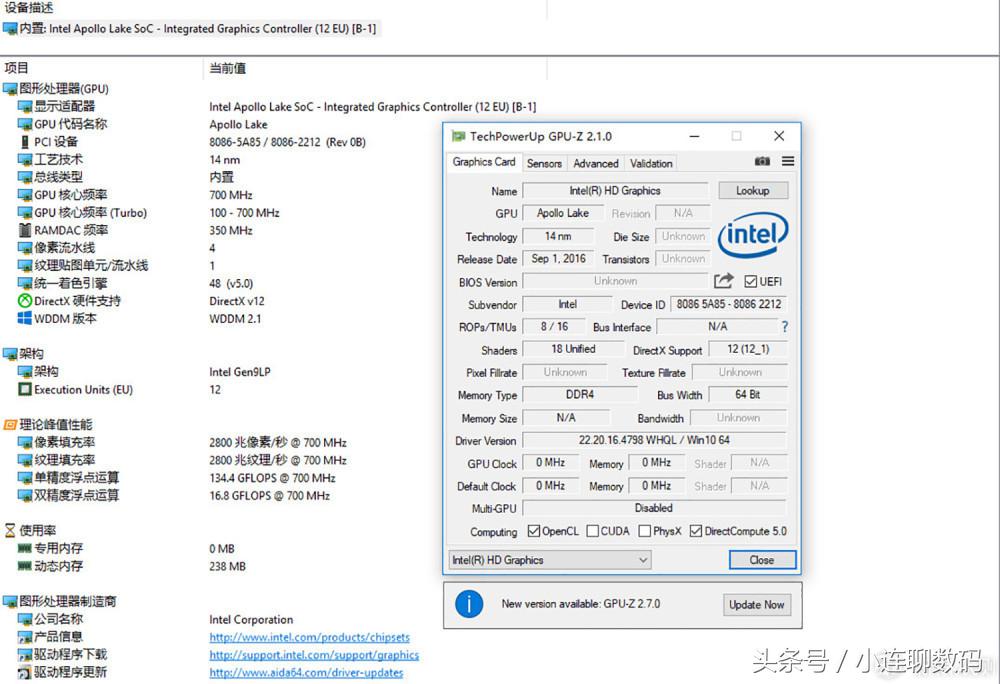Click the GPU-Z Name field
This screenshot has height=684, width=1000.
615,191
